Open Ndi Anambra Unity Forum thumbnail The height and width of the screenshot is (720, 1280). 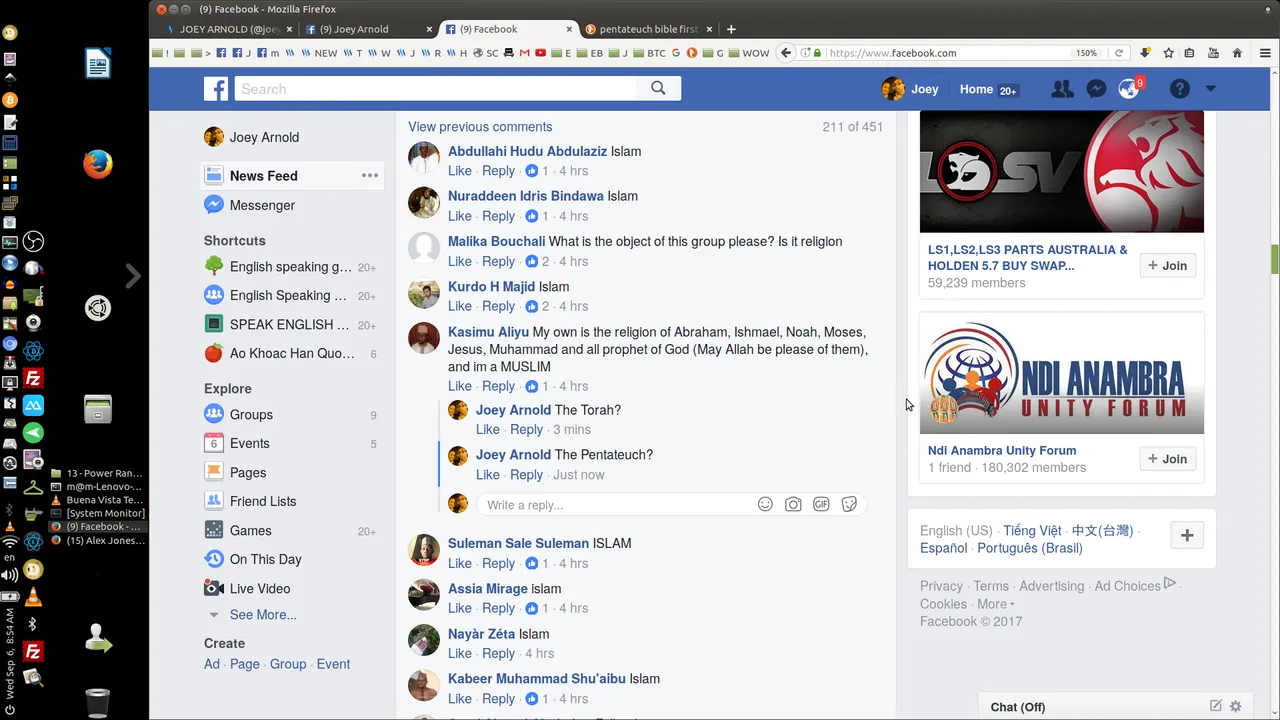[x=1062, y=375]
